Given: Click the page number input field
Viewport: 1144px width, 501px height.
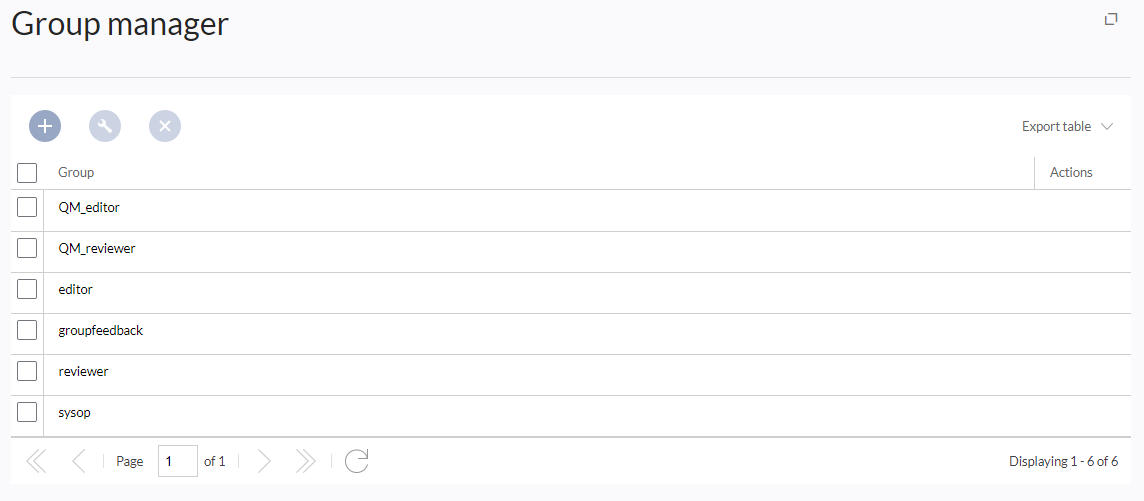Looking at the screenshot, I should (178, 461).
